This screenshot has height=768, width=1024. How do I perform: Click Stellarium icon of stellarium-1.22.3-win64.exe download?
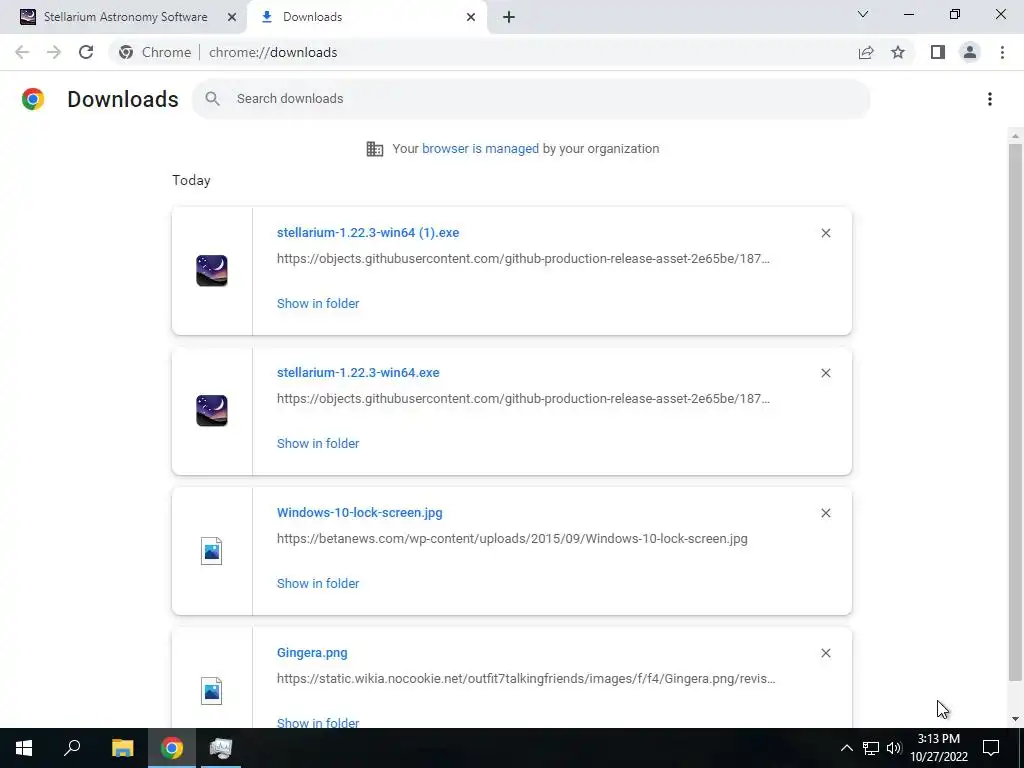click(212, 411)
